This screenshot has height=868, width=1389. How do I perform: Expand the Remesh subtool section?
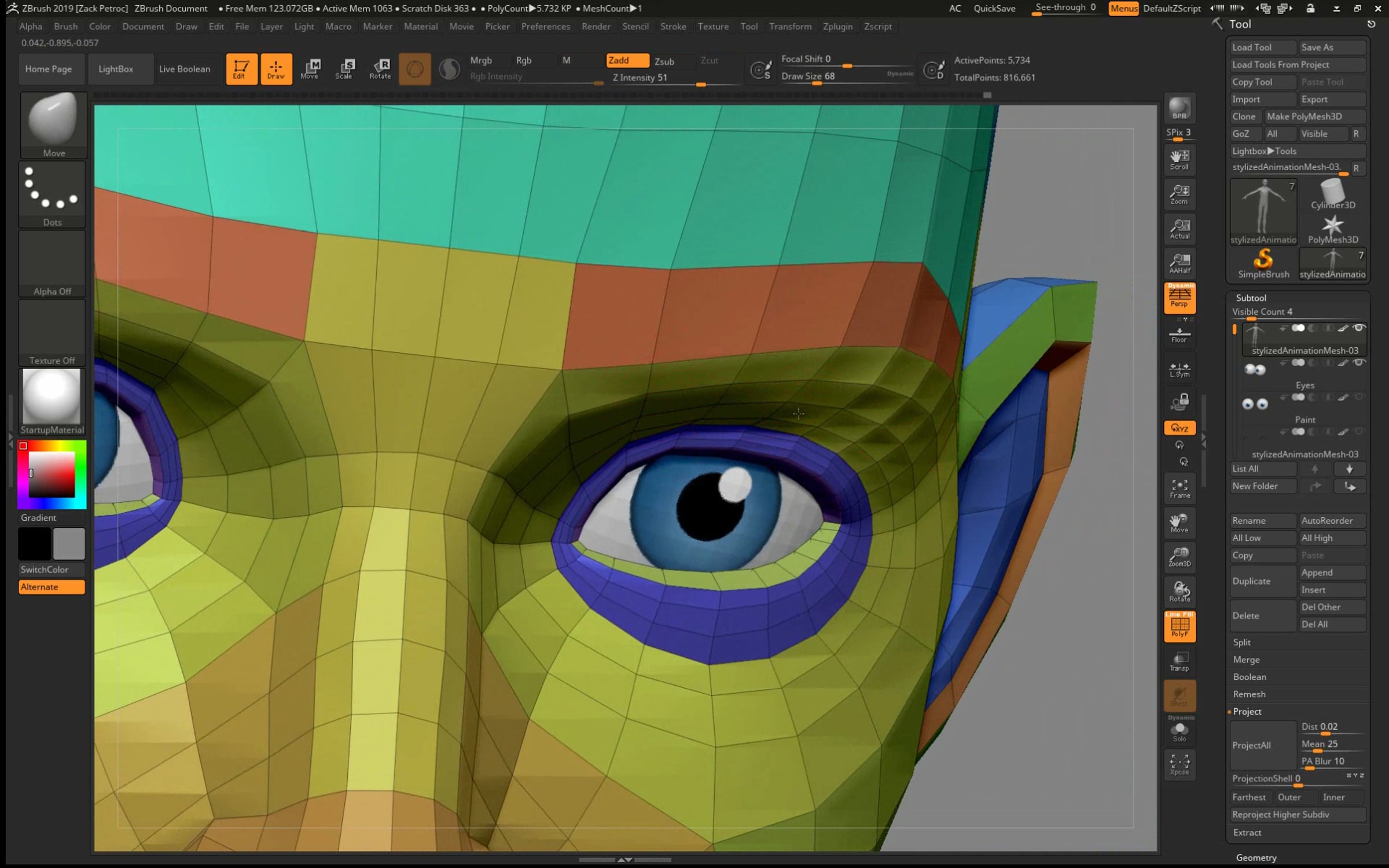[1249, 694]
